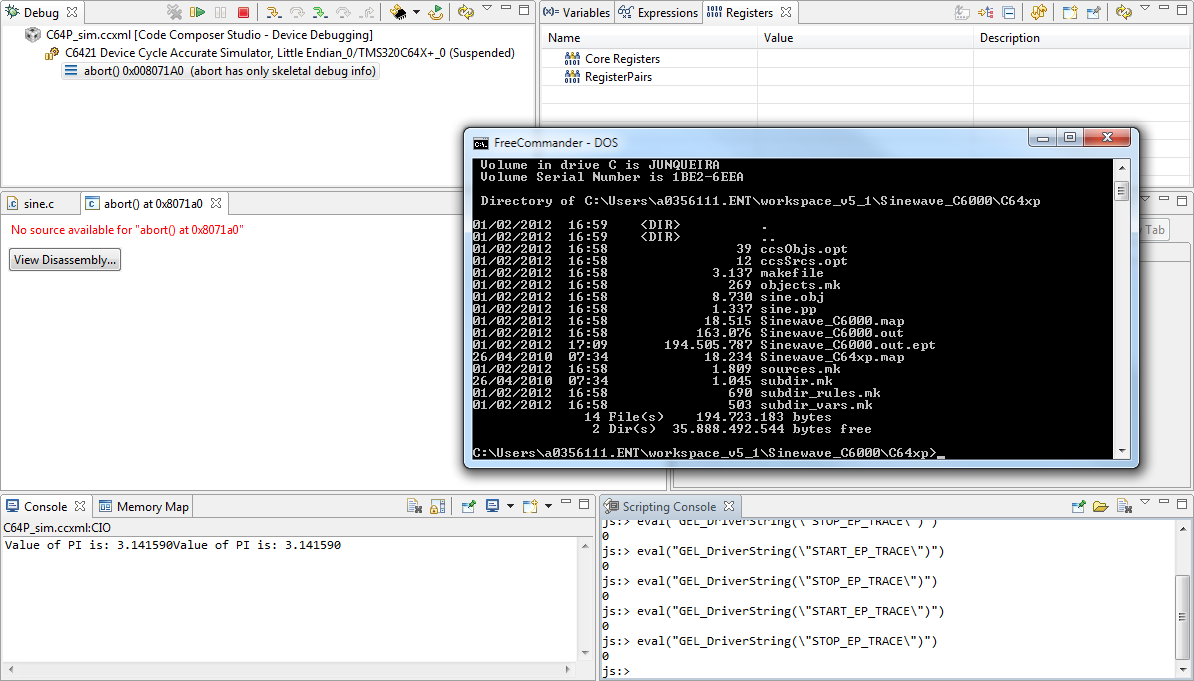Click the Refresh icon in Debug view
The width and height of the screenshot is (1194, 681).
[x=465, y=12]
